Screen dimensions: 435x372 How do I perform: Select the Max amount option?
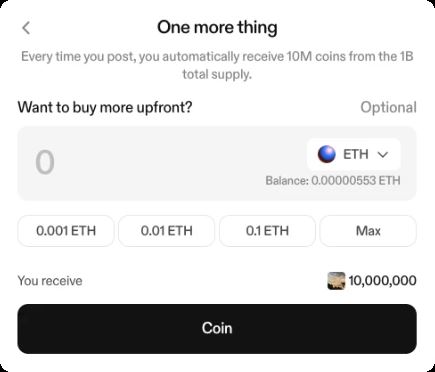tap(368, 231)
